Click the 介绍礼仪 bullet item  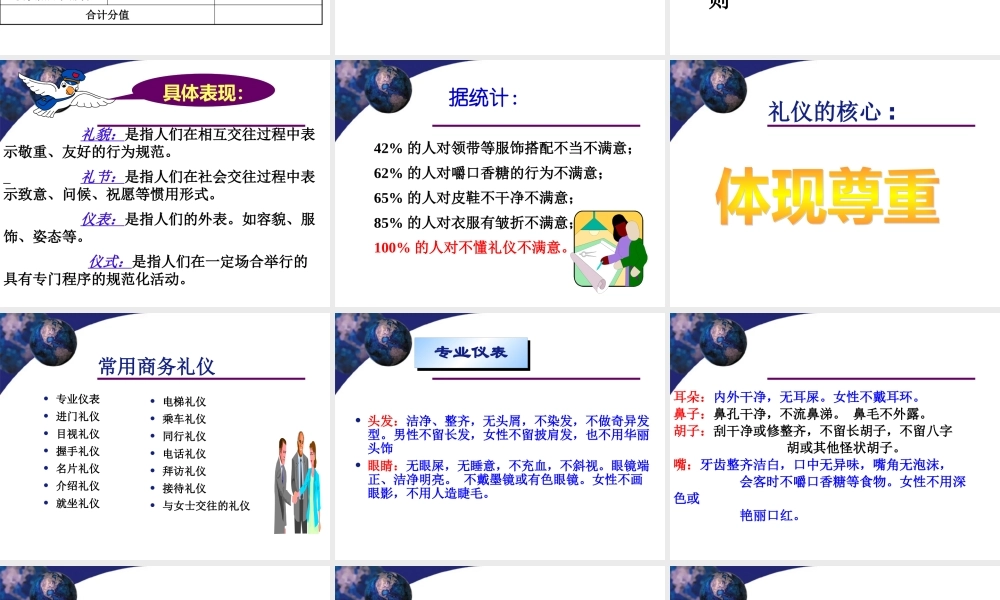[78, 486]
